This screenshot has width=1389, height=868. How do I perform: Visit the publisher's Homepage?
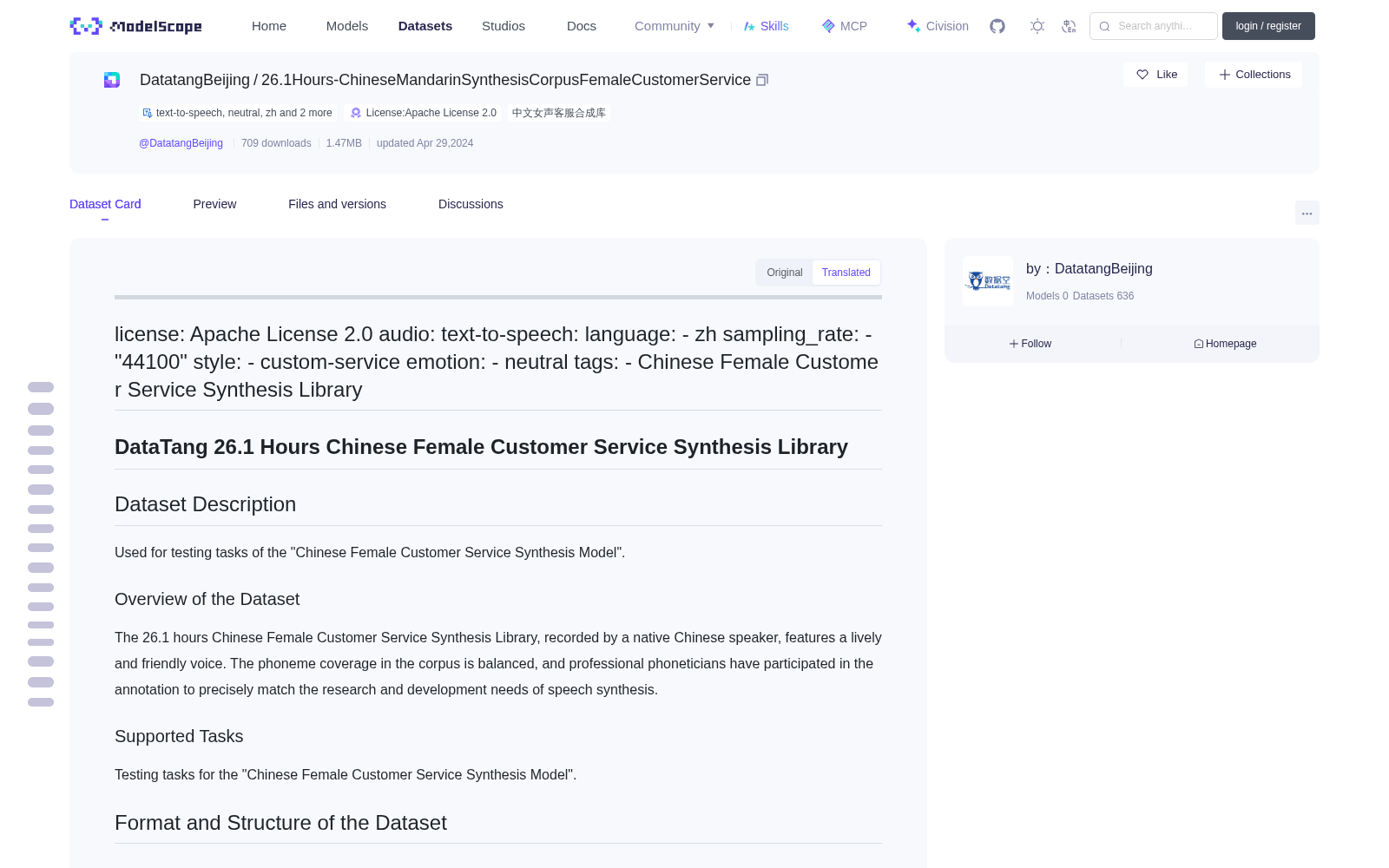click(x=1225, y=344)
